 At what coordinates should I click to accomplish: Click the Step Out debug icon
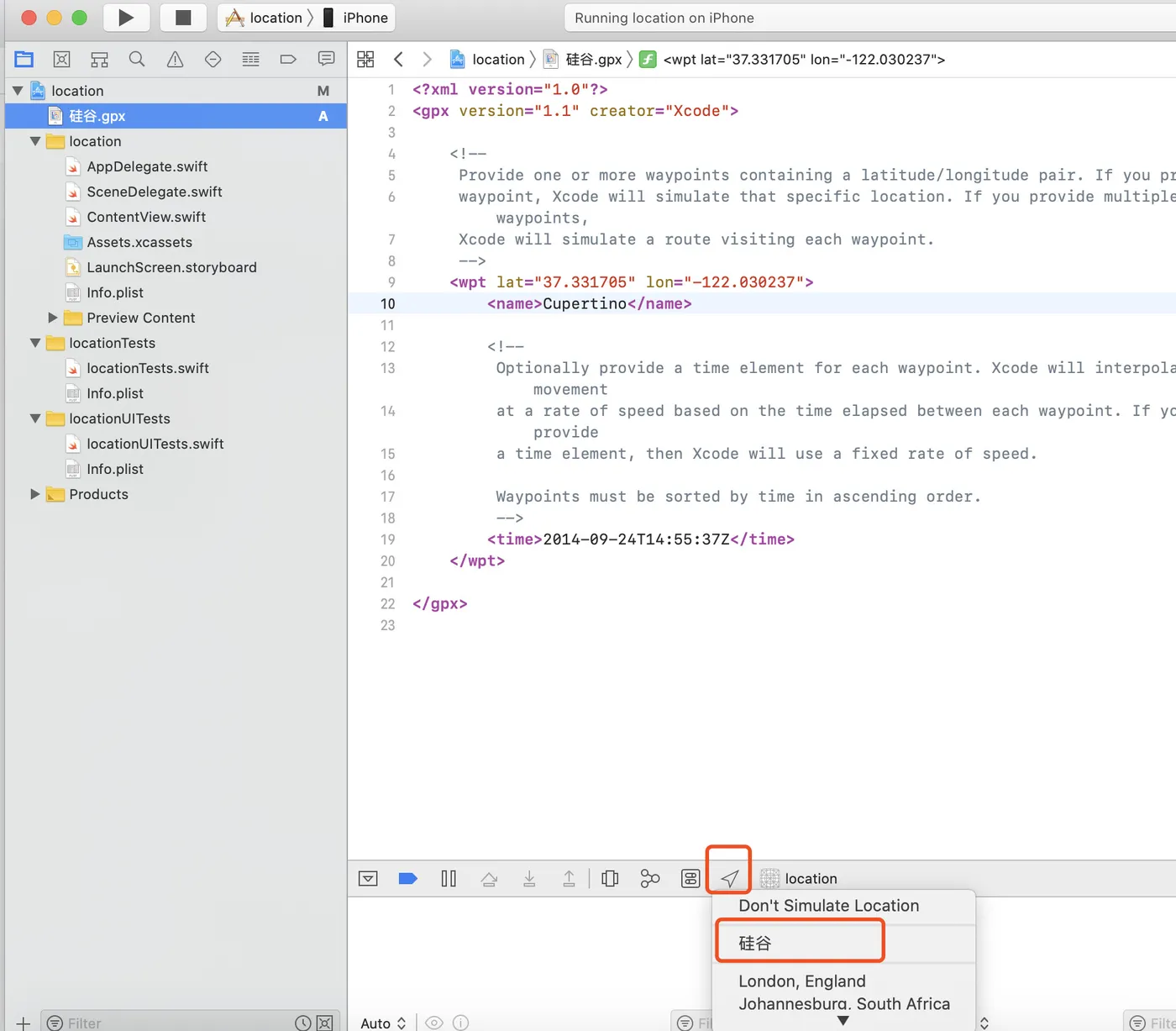pyautogui.click(x=569, y=879)
